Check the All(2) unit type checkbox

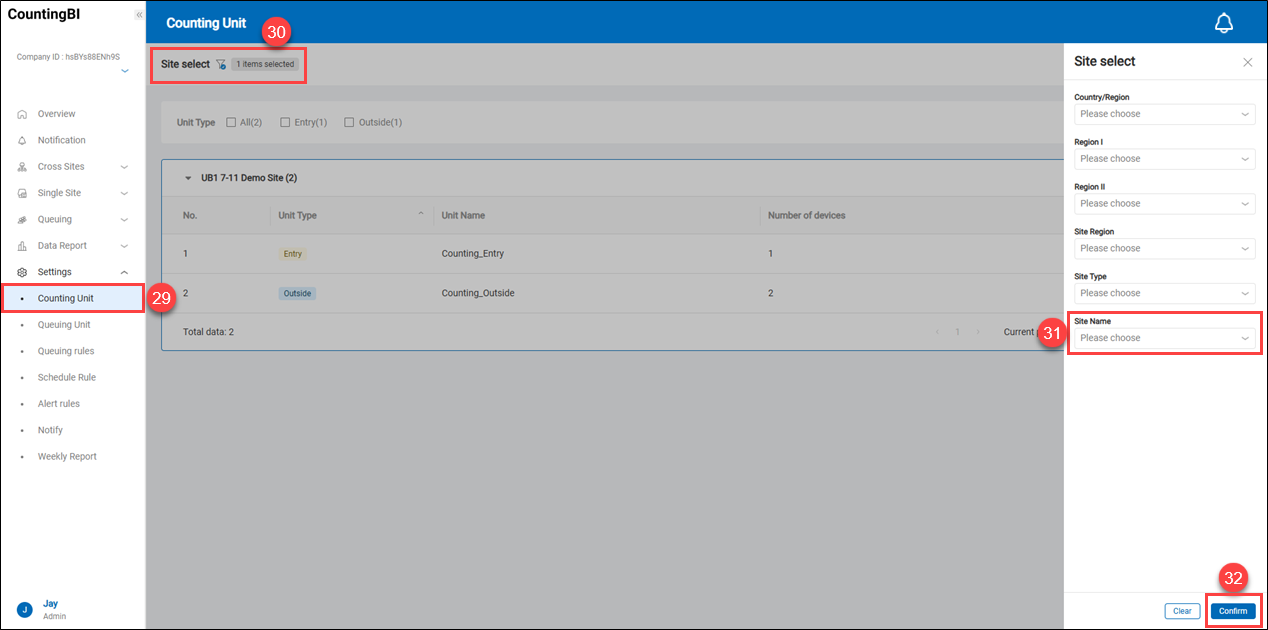231,123
